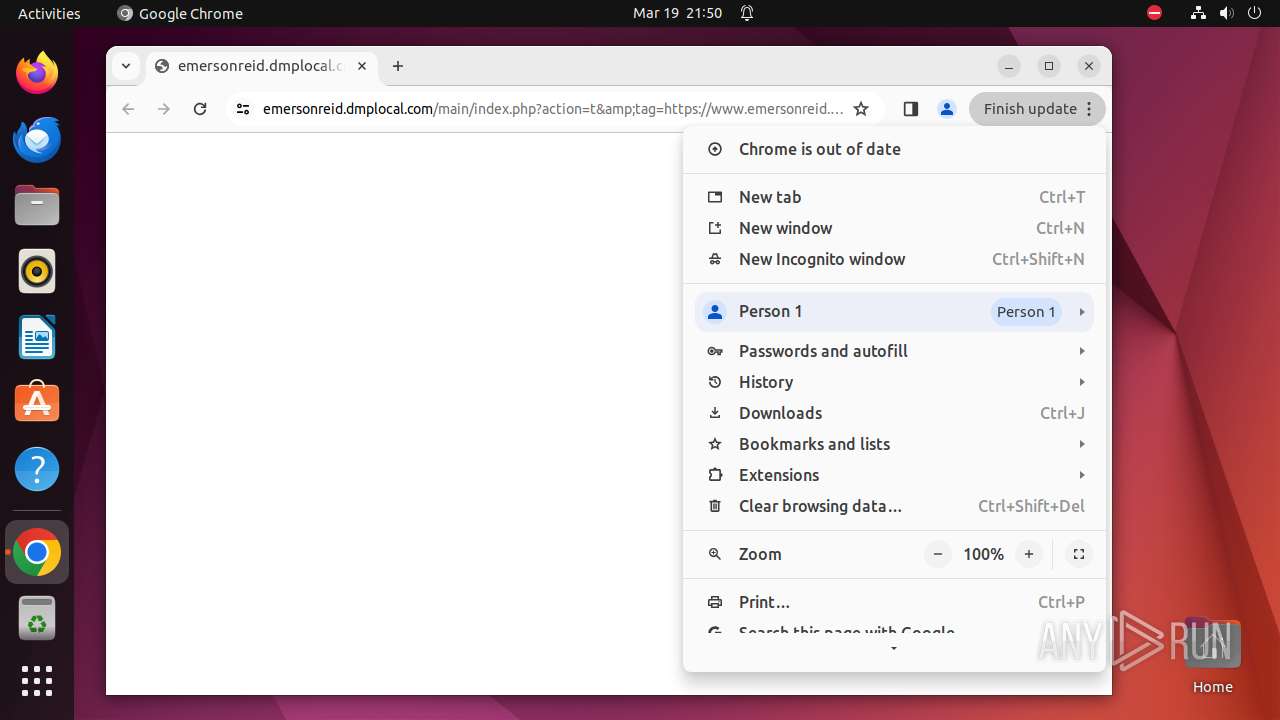
Task: Open the Files manager in the dock
Action: pyautogui.click(x=37, y=205)
